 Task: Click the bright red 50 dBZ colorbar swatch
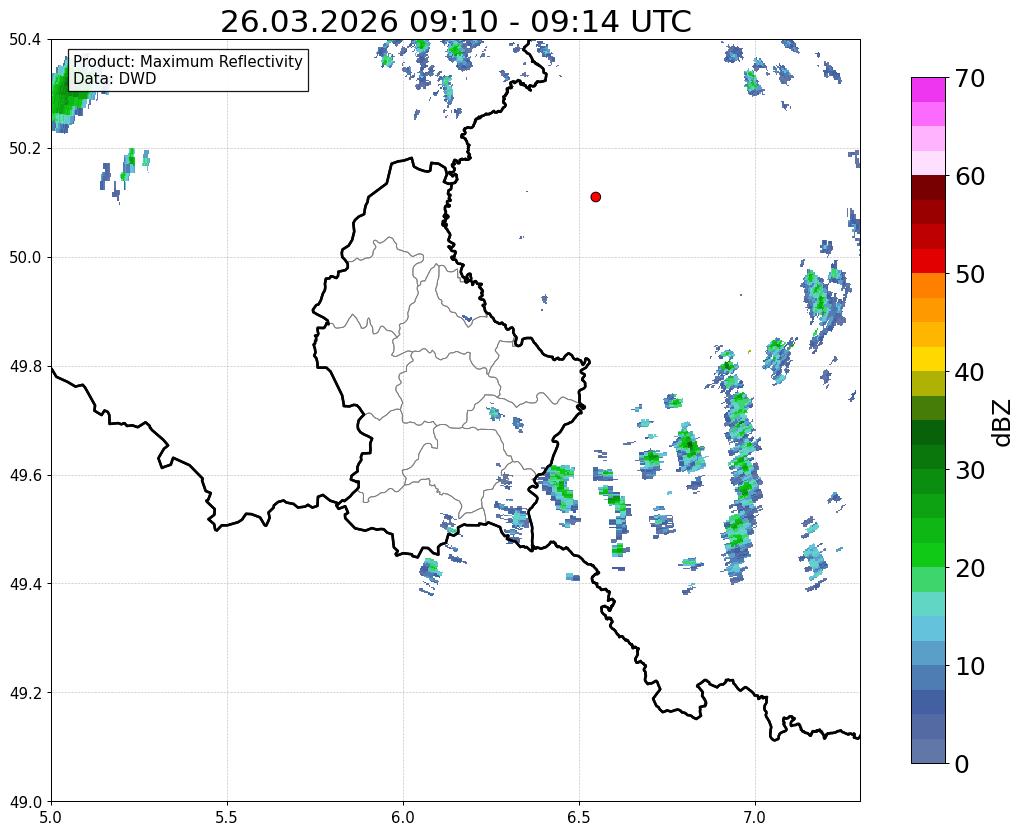[928, 261]
